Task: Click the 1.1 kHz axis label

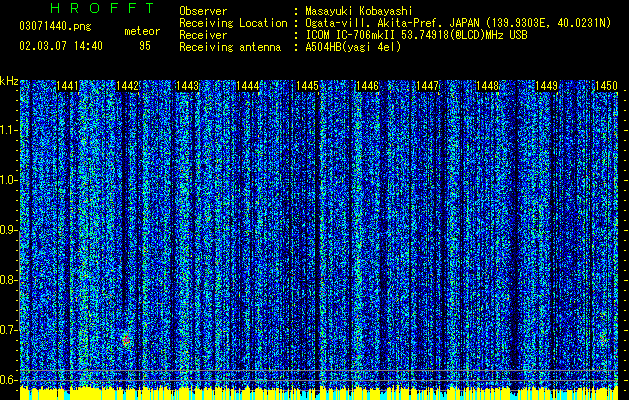Action: coord(8,130)
